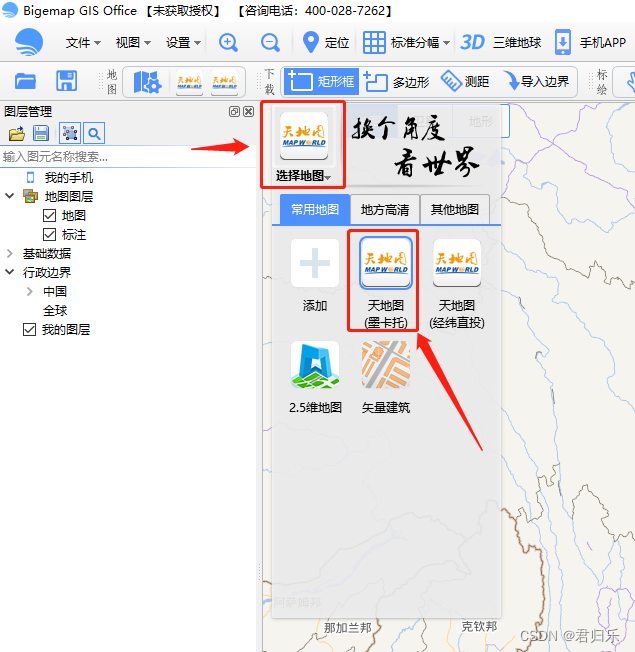Close the 图层管理 panel

[248, 111]
